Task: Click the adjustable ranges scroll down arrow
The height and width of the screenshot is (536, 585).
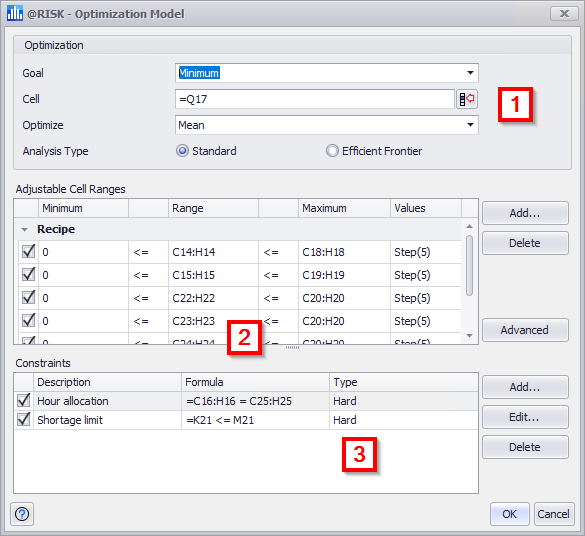Action: point(469,336)
